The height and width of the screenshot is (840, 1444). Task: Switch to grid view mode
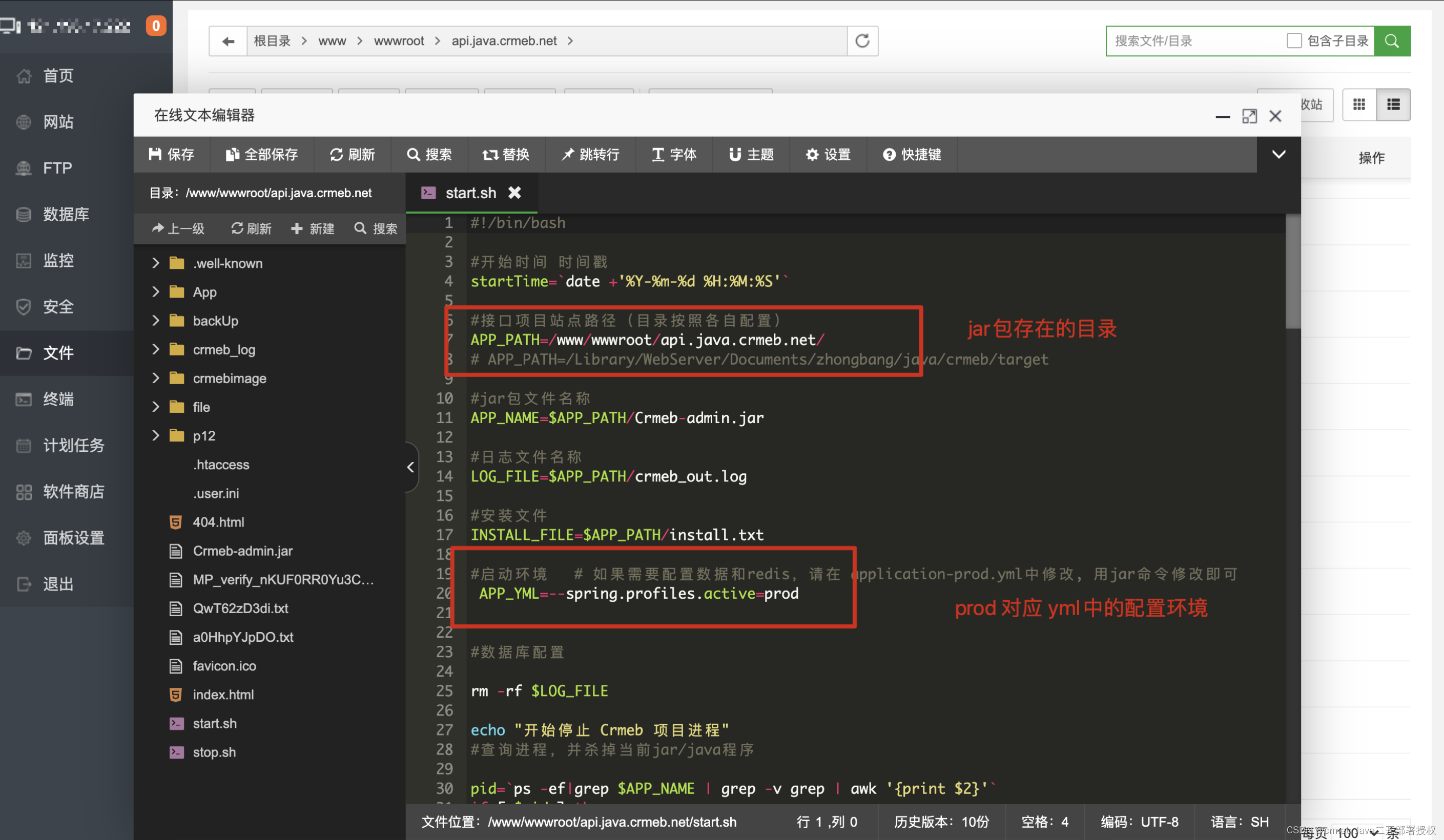click(x=1359, y=104)
